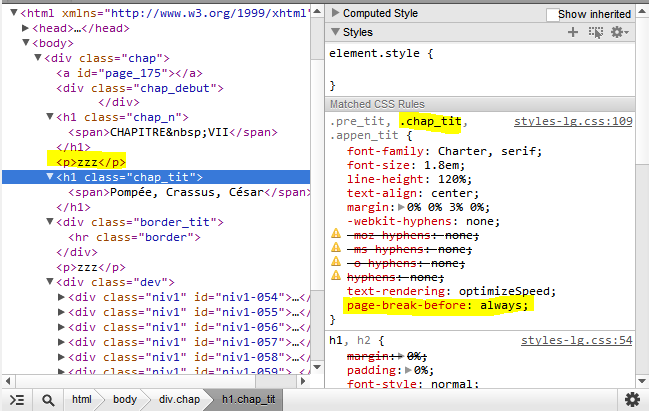Screen dimensions: 649x411
Task: Collapse the div class chap node
Action: (x=38, y=57)
